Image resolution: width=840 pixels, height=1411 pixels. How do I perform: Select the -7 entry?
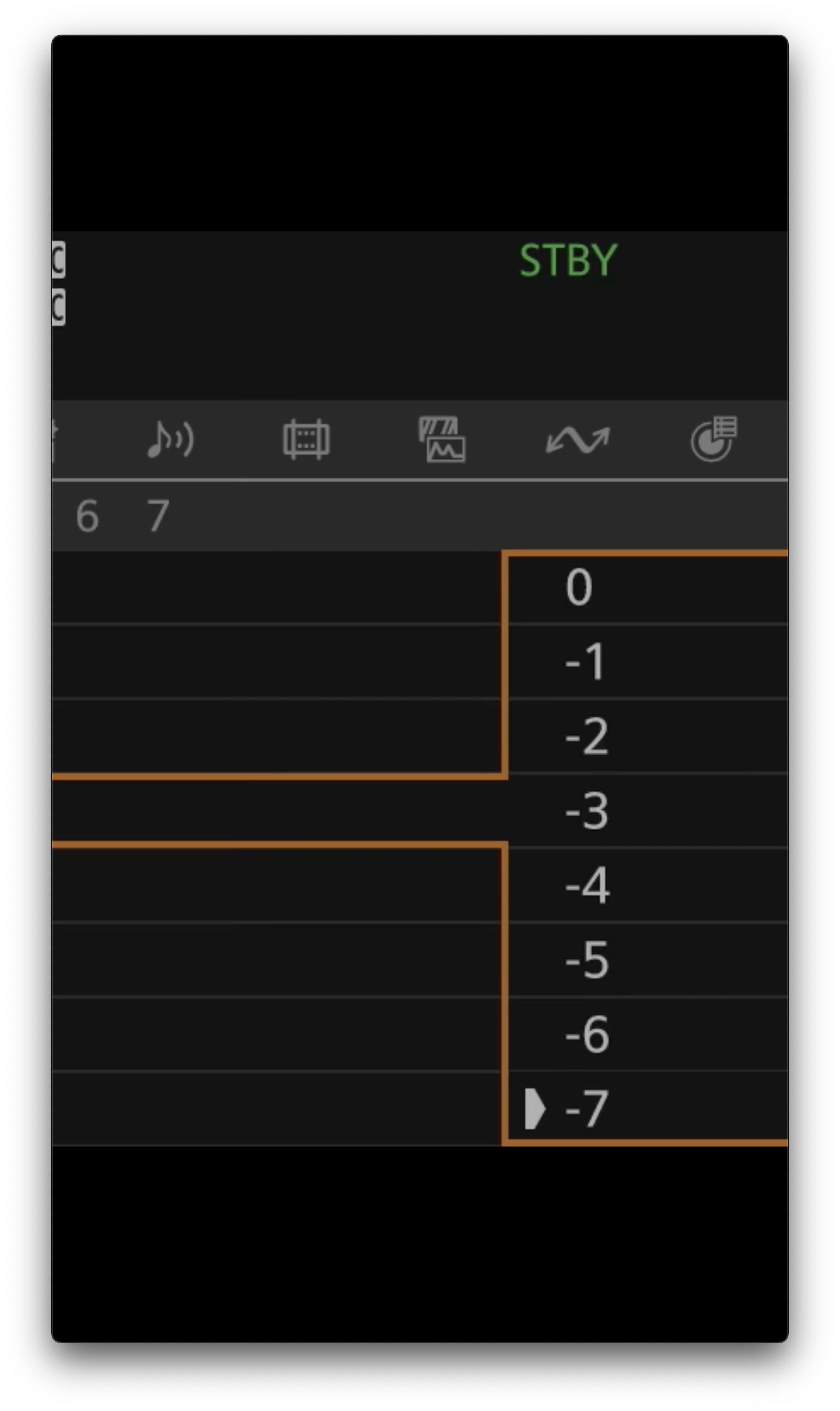pyautogui.click(x=587, y=1109)
